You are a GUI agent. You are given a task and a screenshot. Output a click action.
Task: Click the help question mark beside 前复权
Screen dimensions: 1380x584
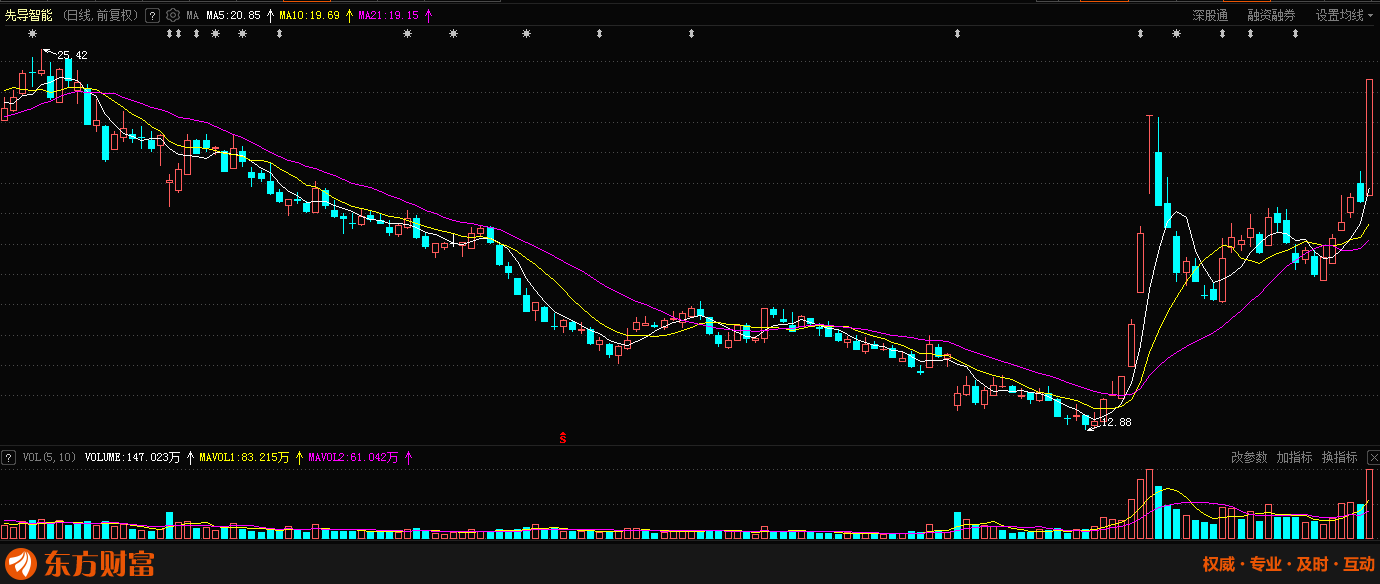(x=152, y=16)
